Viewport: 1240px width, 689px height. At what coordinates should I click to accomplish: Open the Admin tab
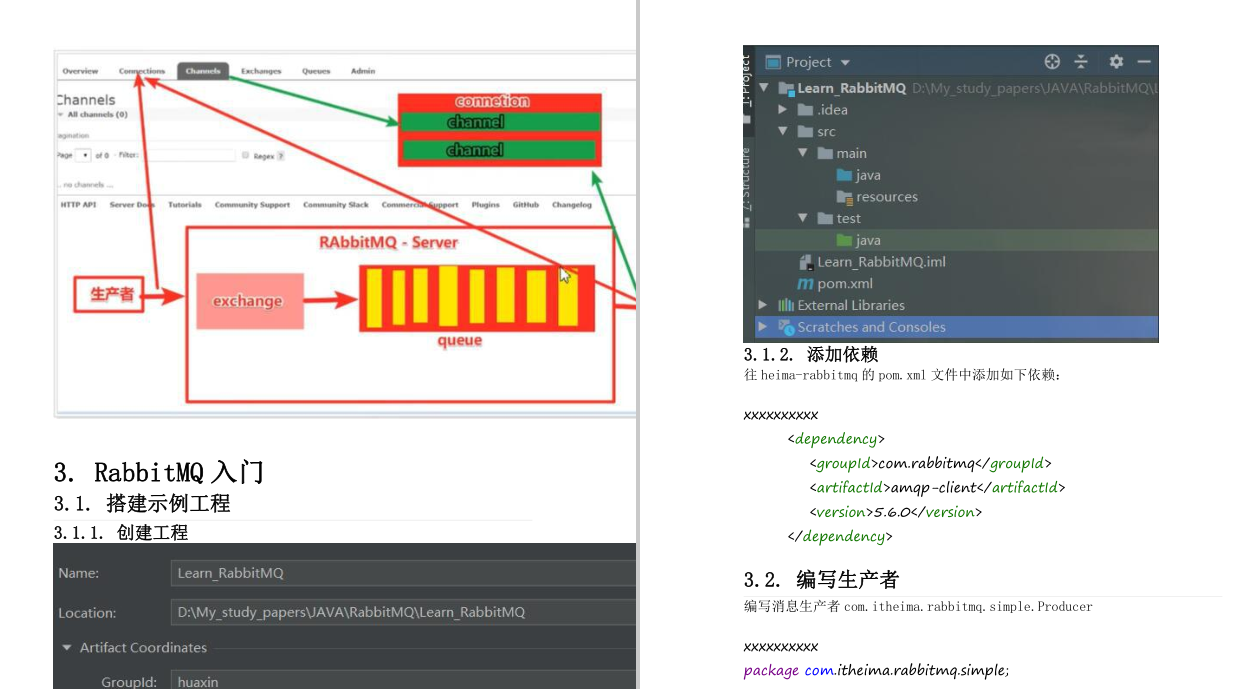point(362,71)
